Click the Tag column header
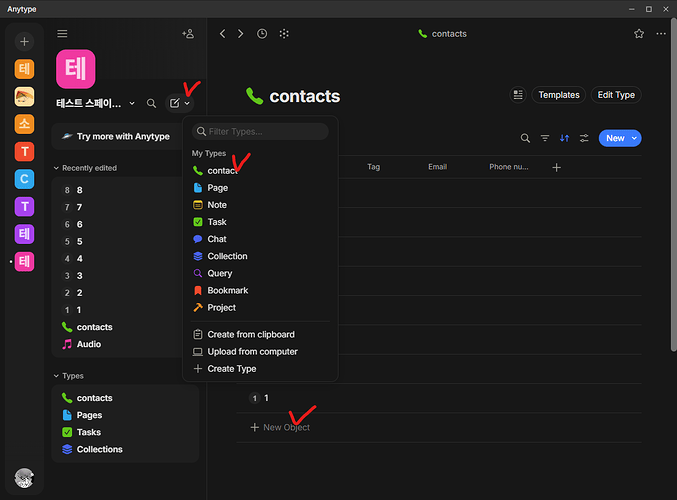The height and width of the screenshot is (500, 677). pos(373,167)
